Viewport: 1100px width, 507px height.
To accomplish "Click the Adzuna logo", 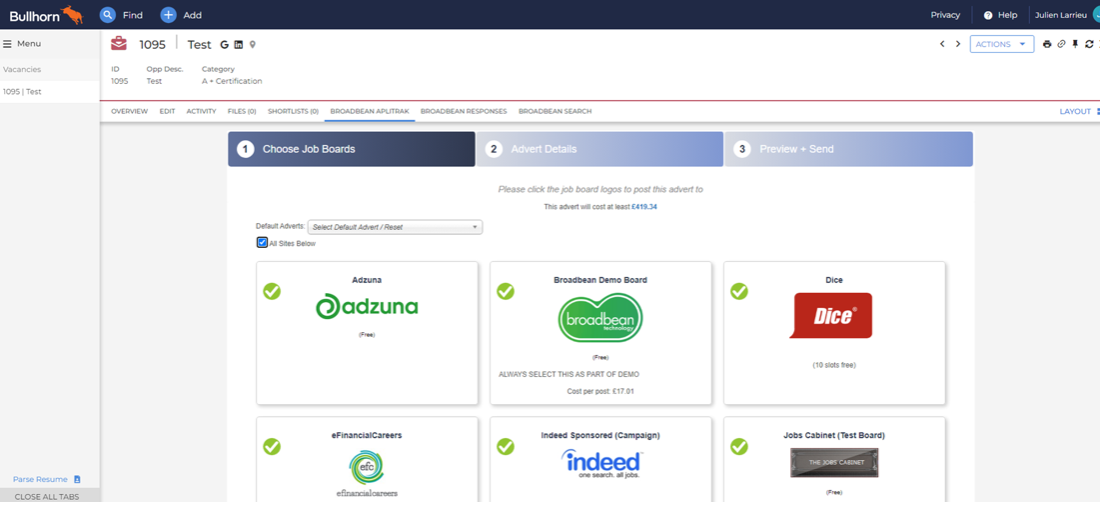I will (x=367, y=307).
